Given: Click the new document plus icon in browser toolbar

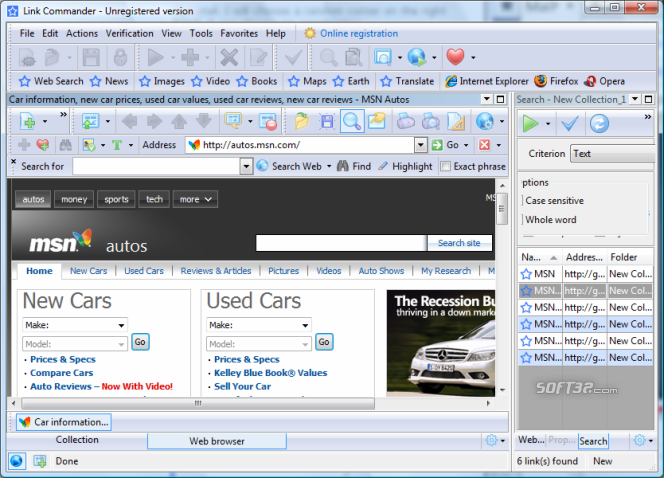Looking at the screenshot, I should 28,122.
